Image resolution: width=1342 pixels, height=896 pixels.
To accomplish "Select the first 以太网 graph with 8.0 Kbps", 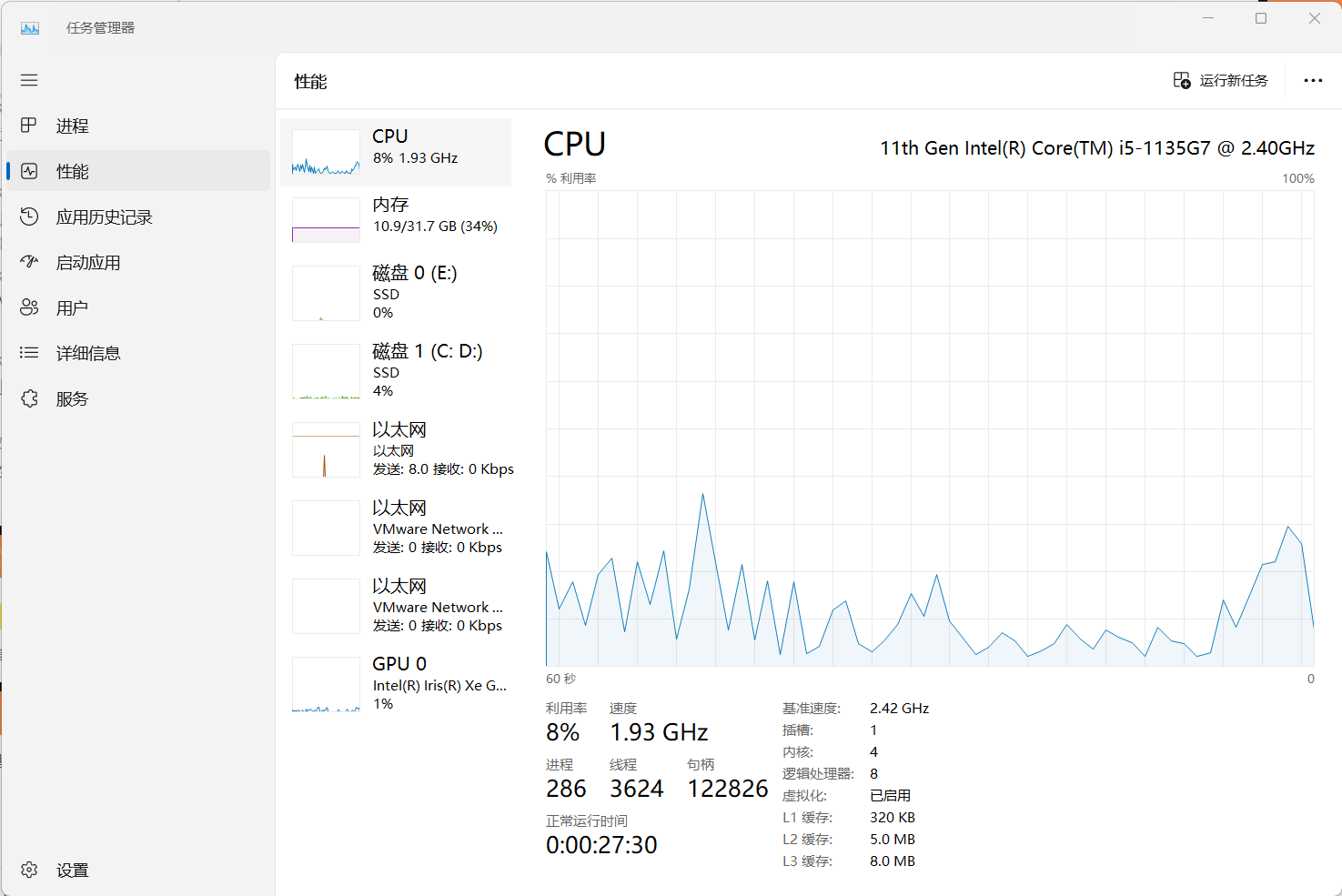I will tap(326, 449).
